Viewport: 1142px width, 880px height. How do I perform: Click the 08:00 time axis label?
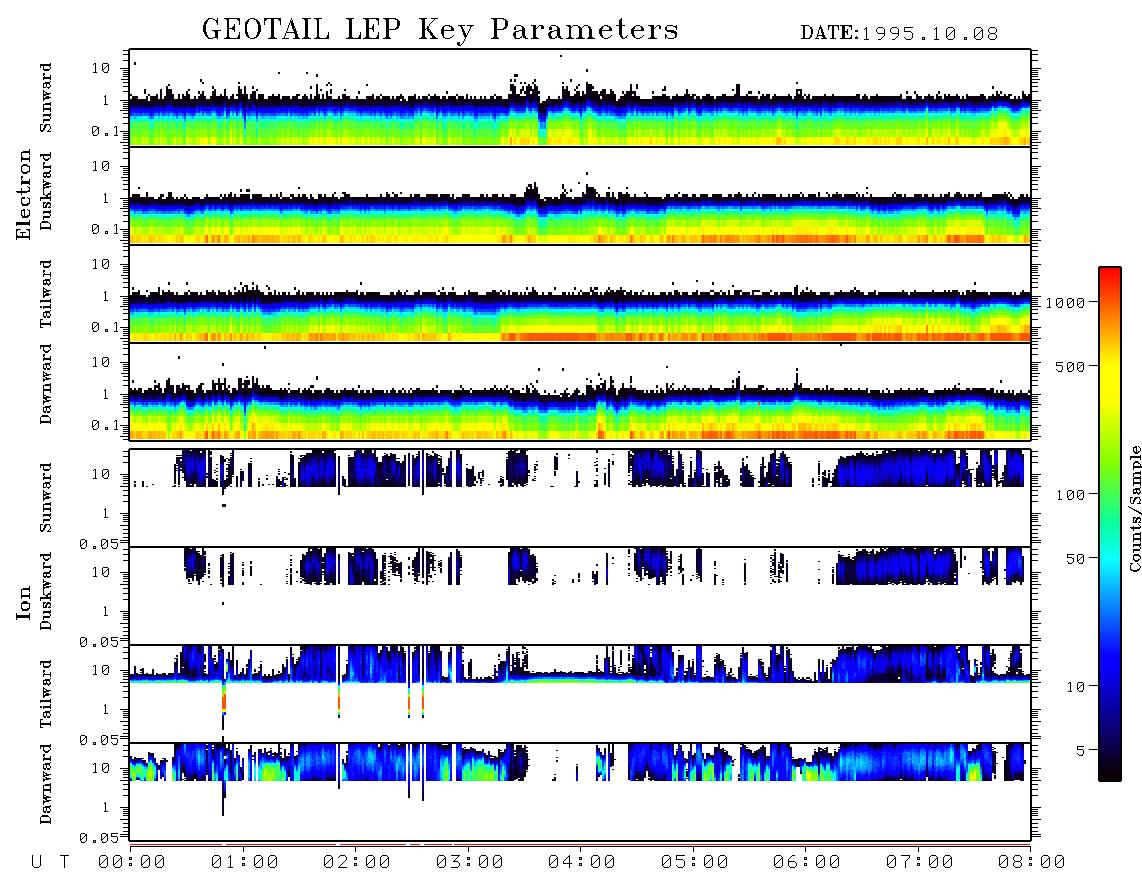point(1032,862)
